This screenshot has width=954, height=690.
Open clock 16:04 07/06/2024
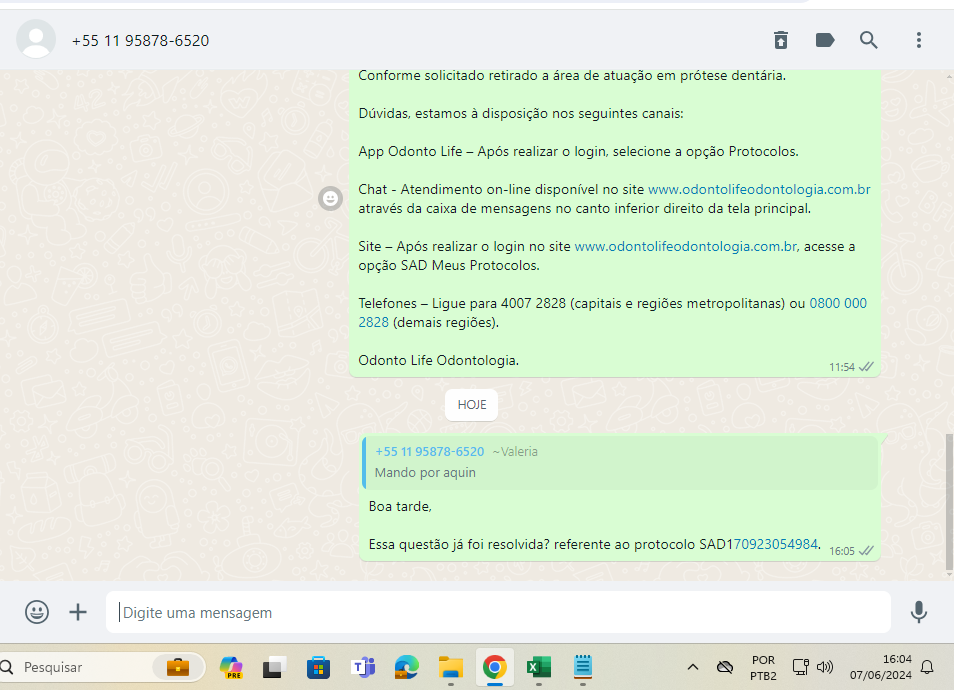pos(880,667)
